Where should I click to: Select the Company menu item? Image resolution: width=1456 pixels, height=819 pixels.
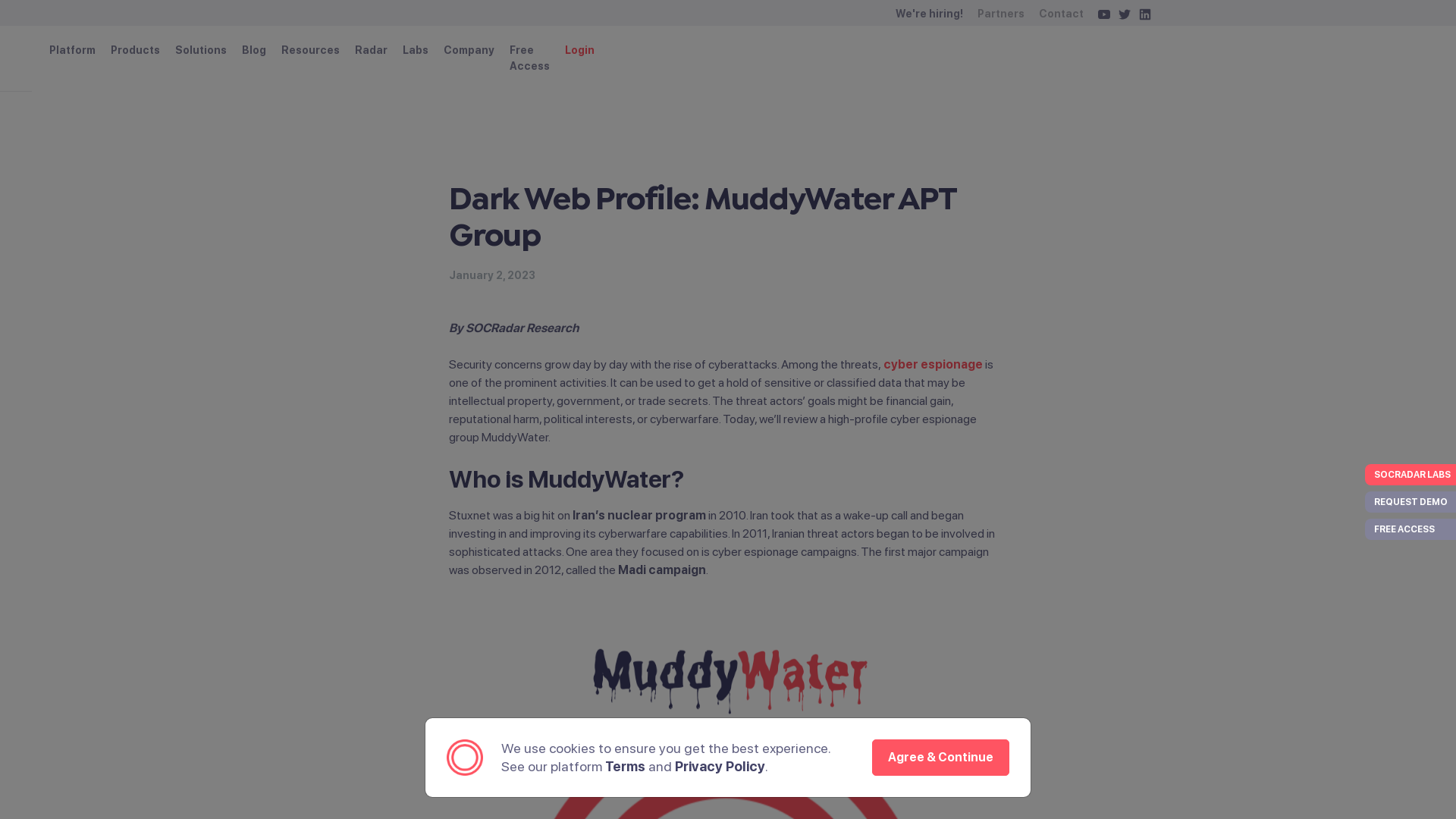click(469, 50)
